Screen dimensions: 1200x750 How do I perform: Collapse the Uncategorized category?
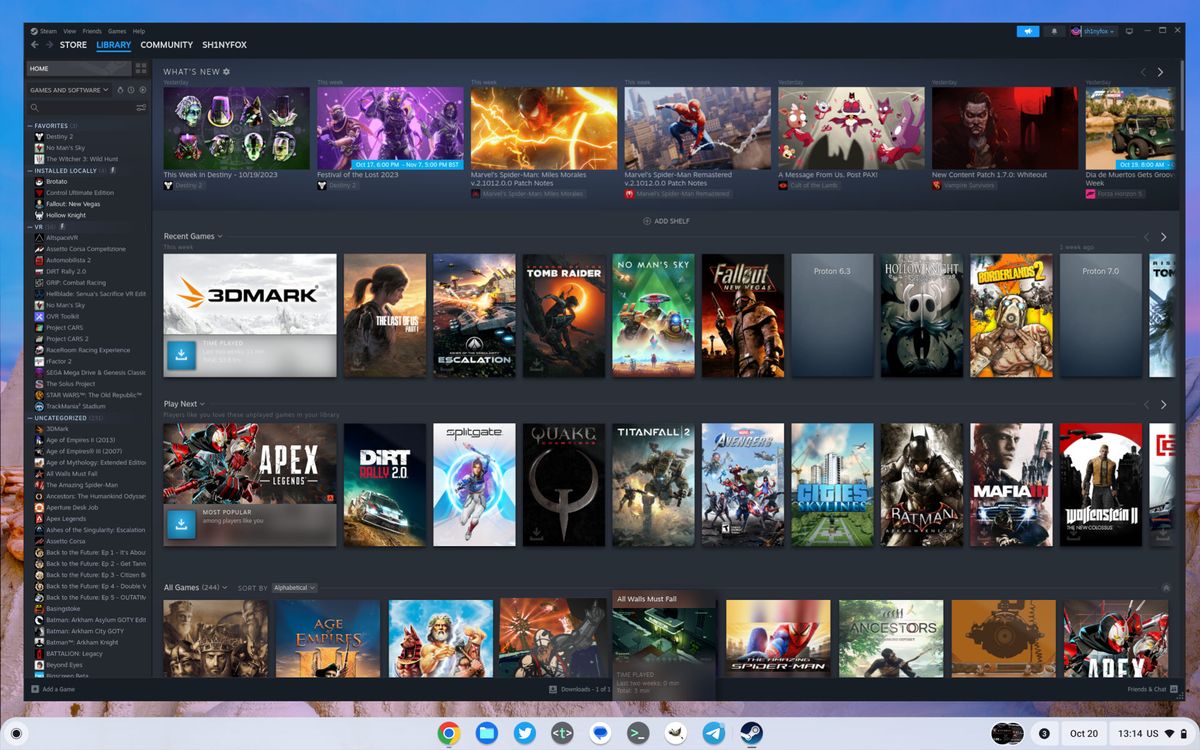pos(30,418)
